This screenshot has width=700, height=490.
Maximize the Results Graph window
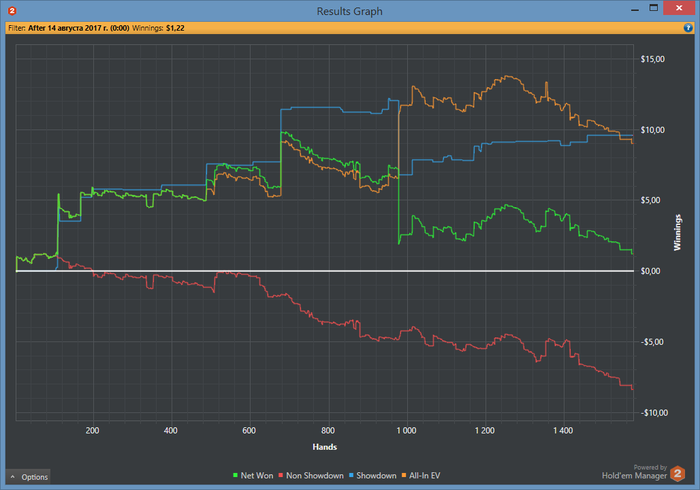(x=654, y=8)
